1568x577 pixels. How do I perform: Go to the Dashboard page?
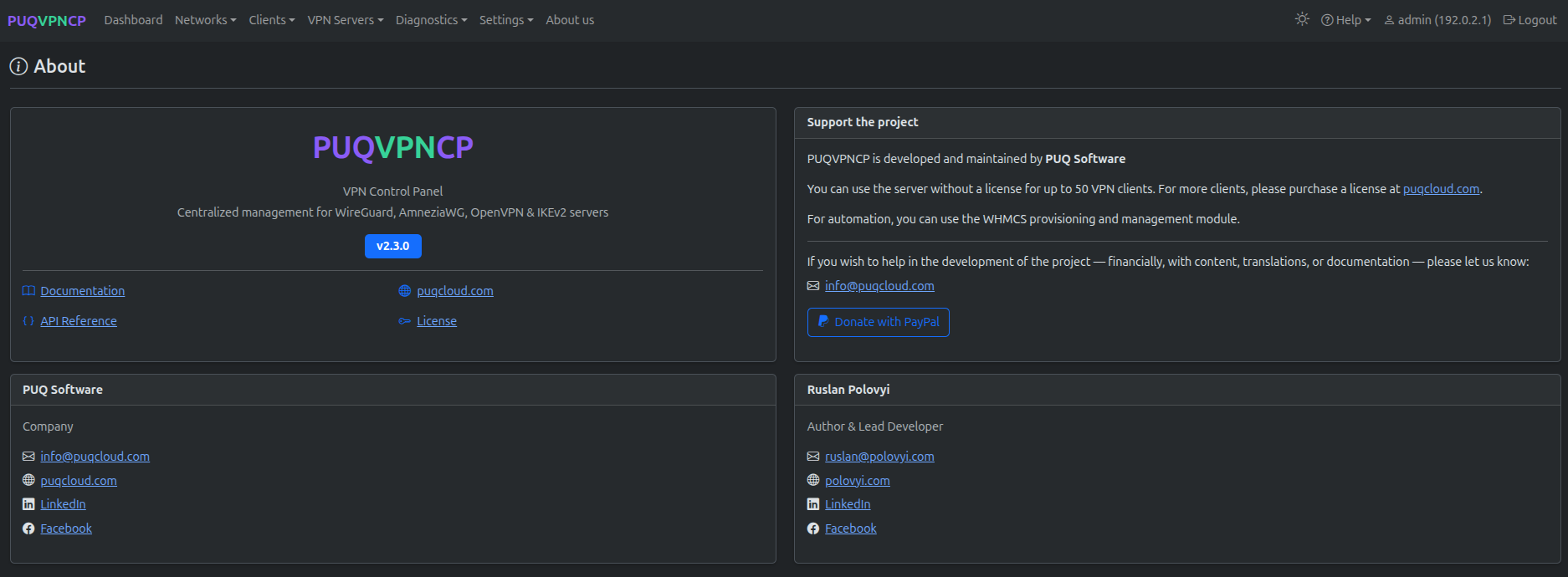point(133,20)
